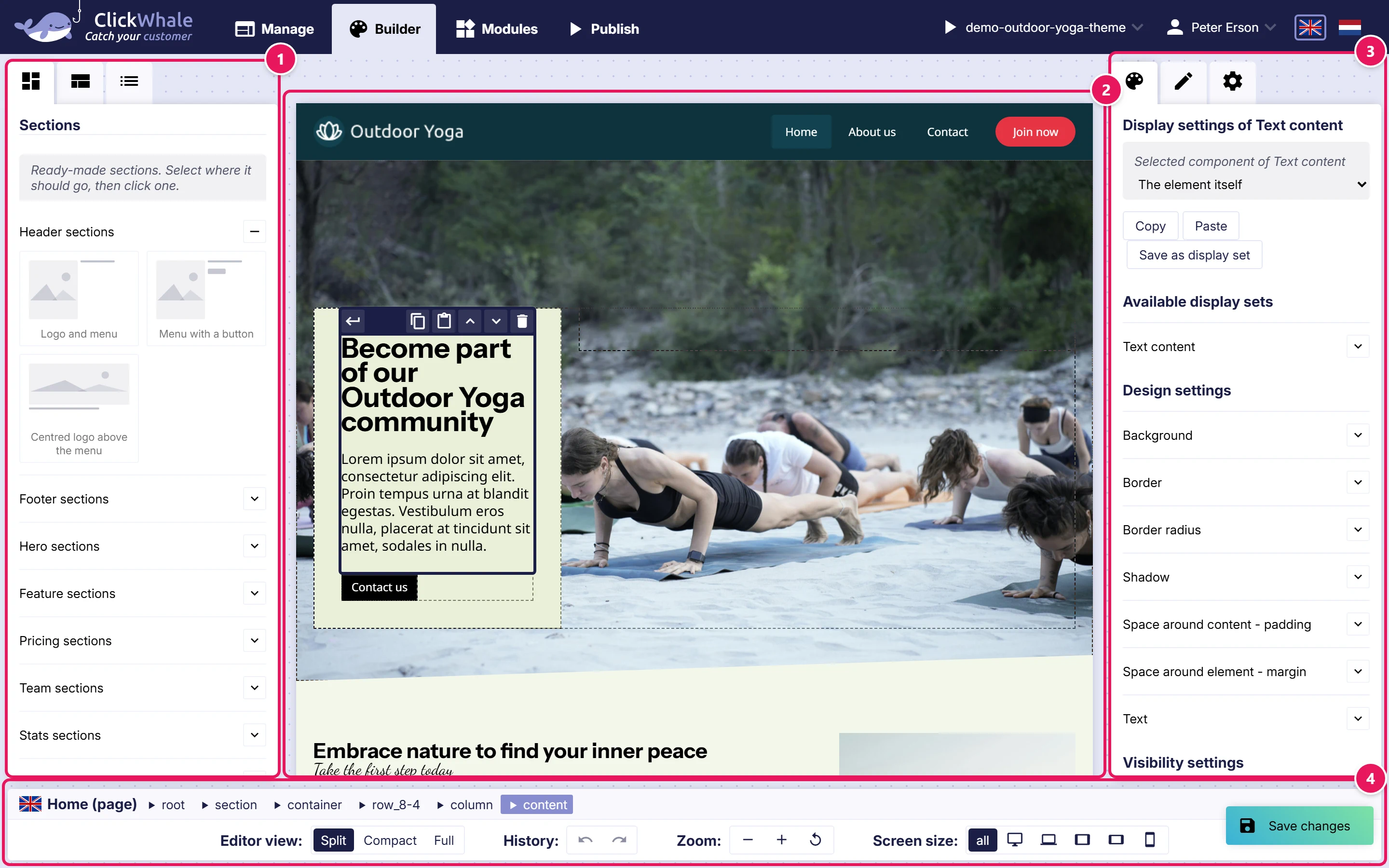Open the layout blocks tab icon
1389x868 pixels.
click(81, 81)
